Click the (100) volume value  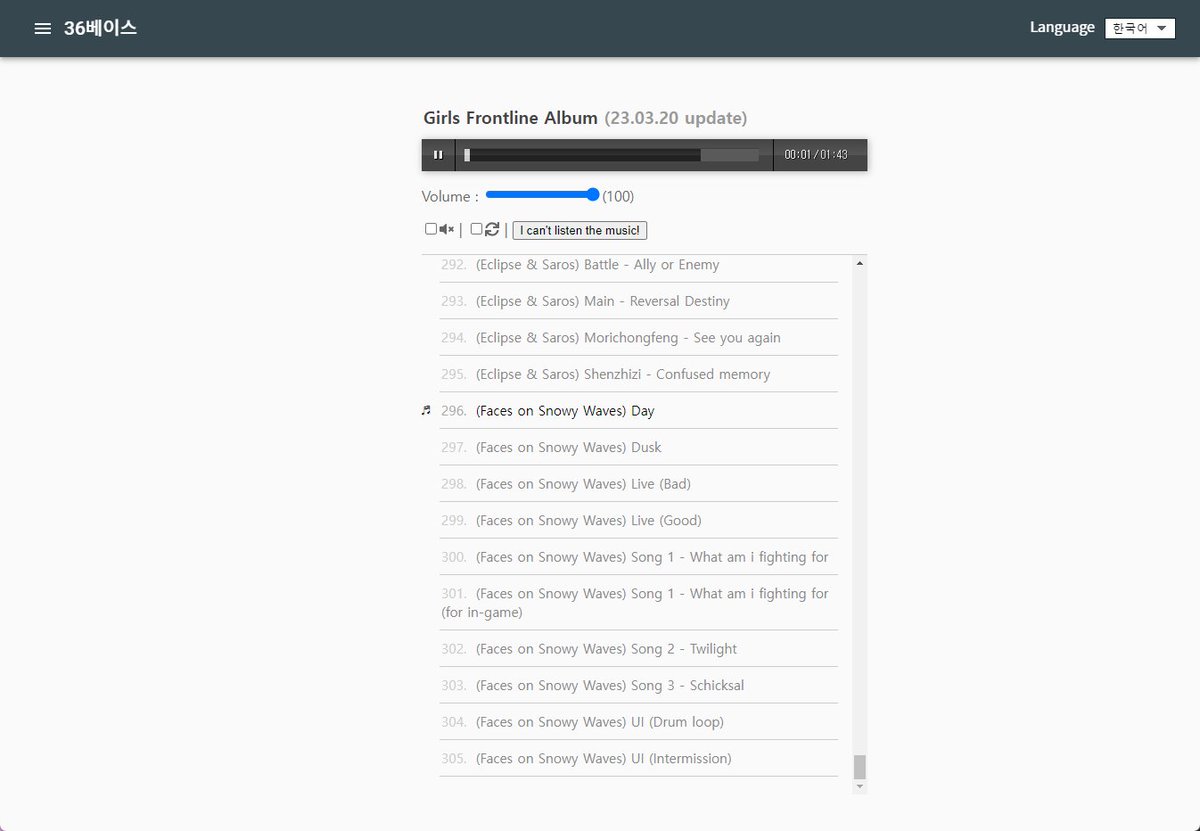[618, 196]
